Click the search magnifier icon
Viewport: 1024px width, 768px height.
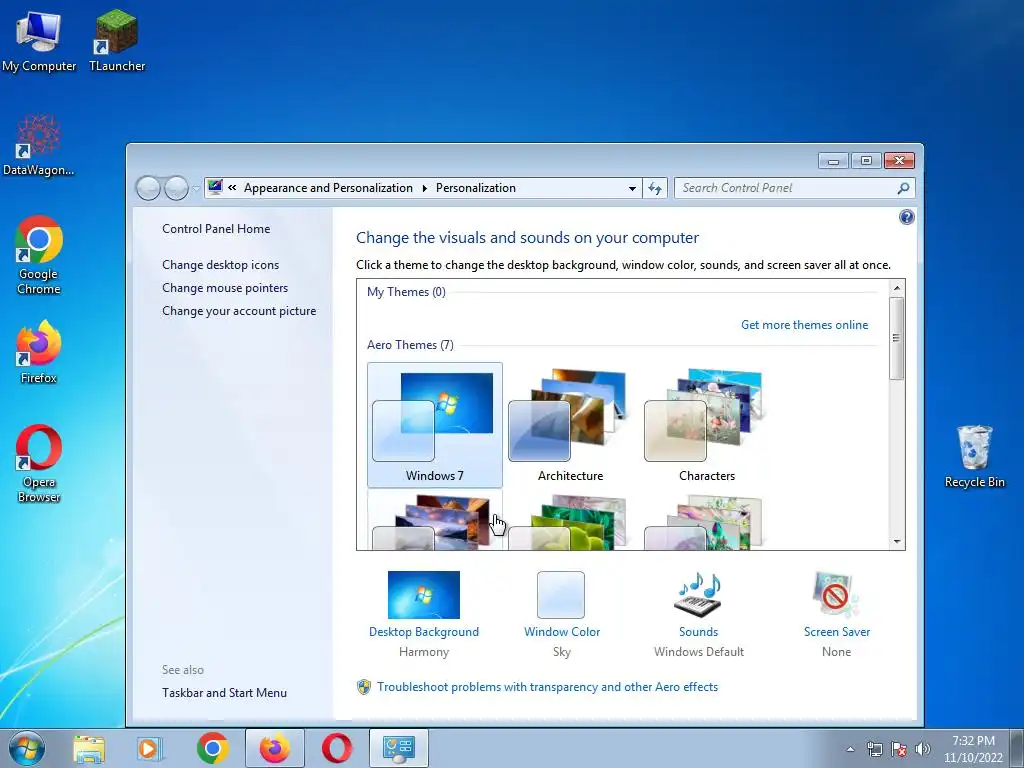click(903, 188)
